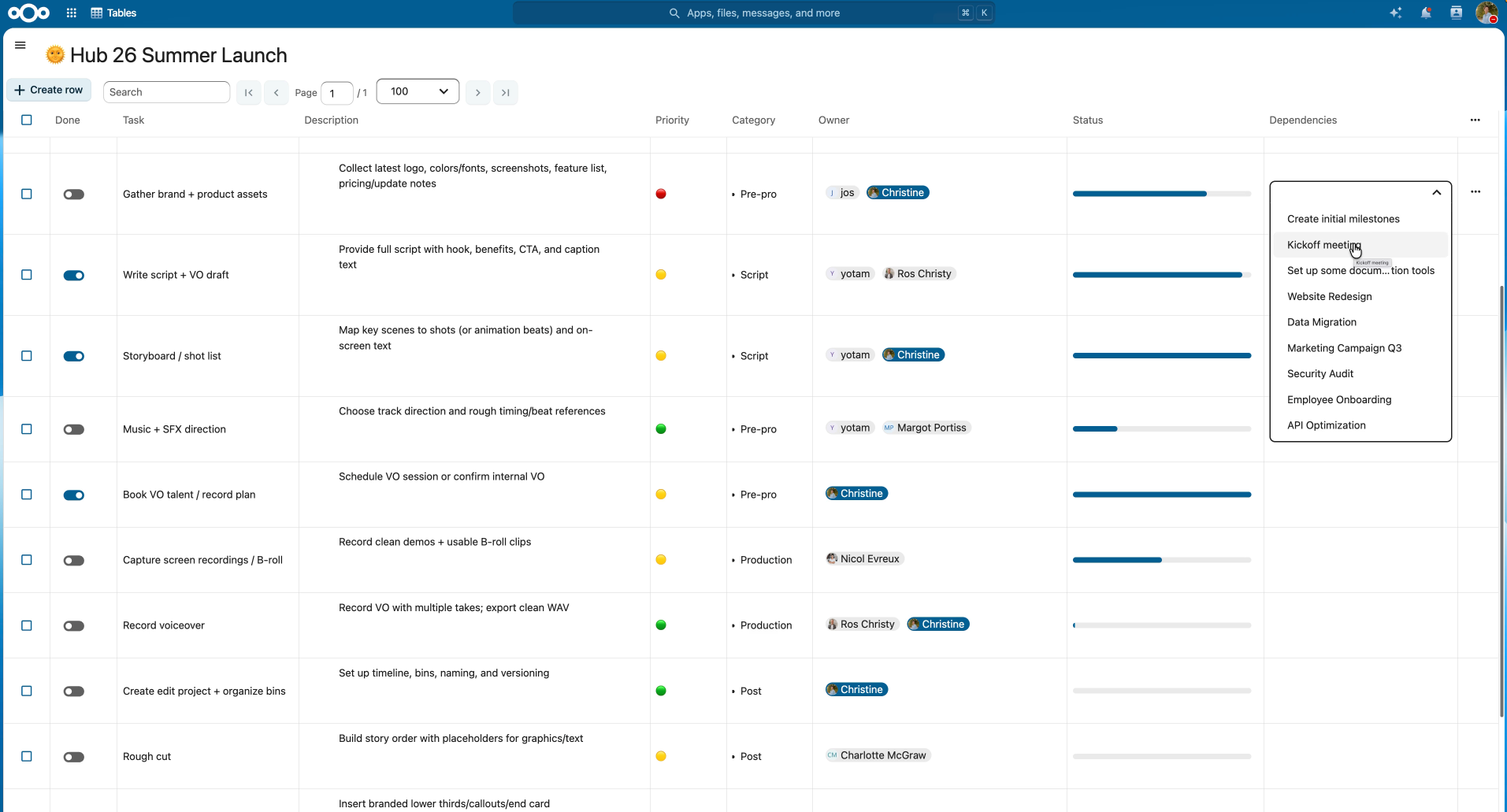Click the green priority dot for Music + SFX direction

(661, 429)
